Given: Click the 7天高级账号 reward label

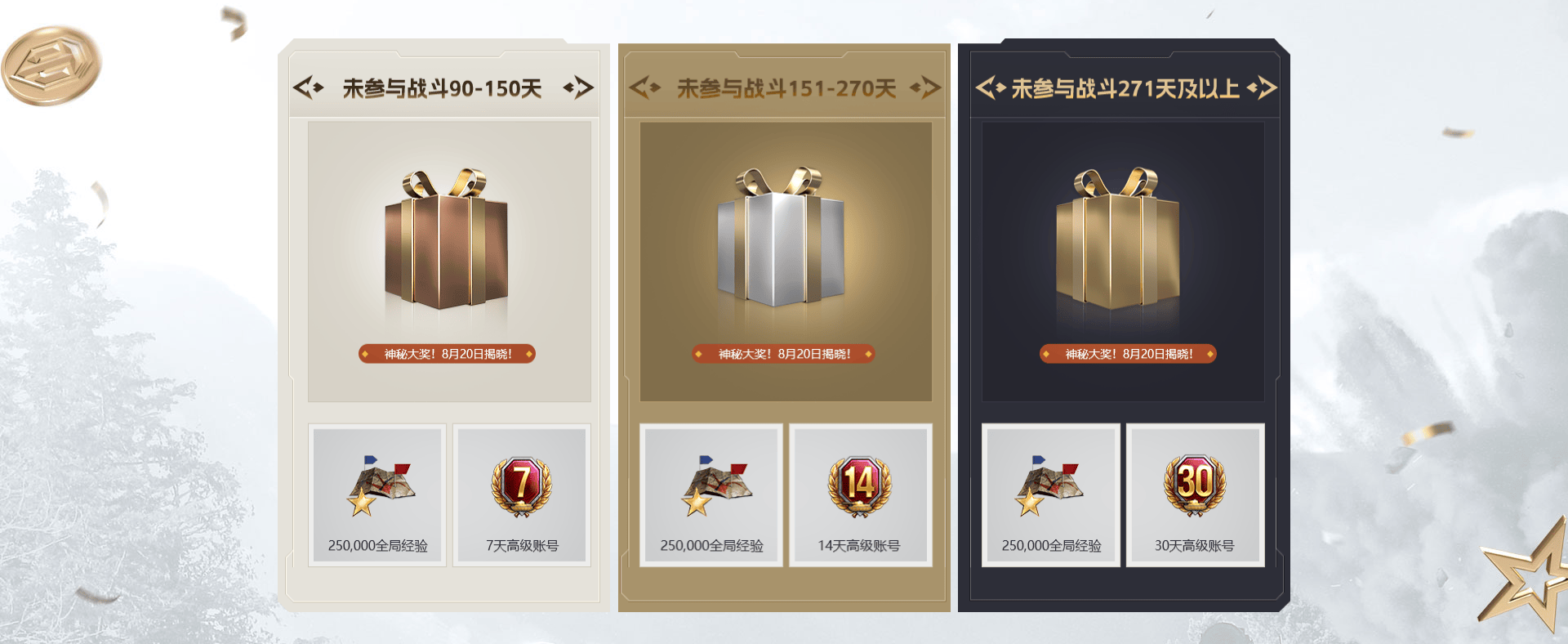Looking at the screenshot, I should [522, 546].
